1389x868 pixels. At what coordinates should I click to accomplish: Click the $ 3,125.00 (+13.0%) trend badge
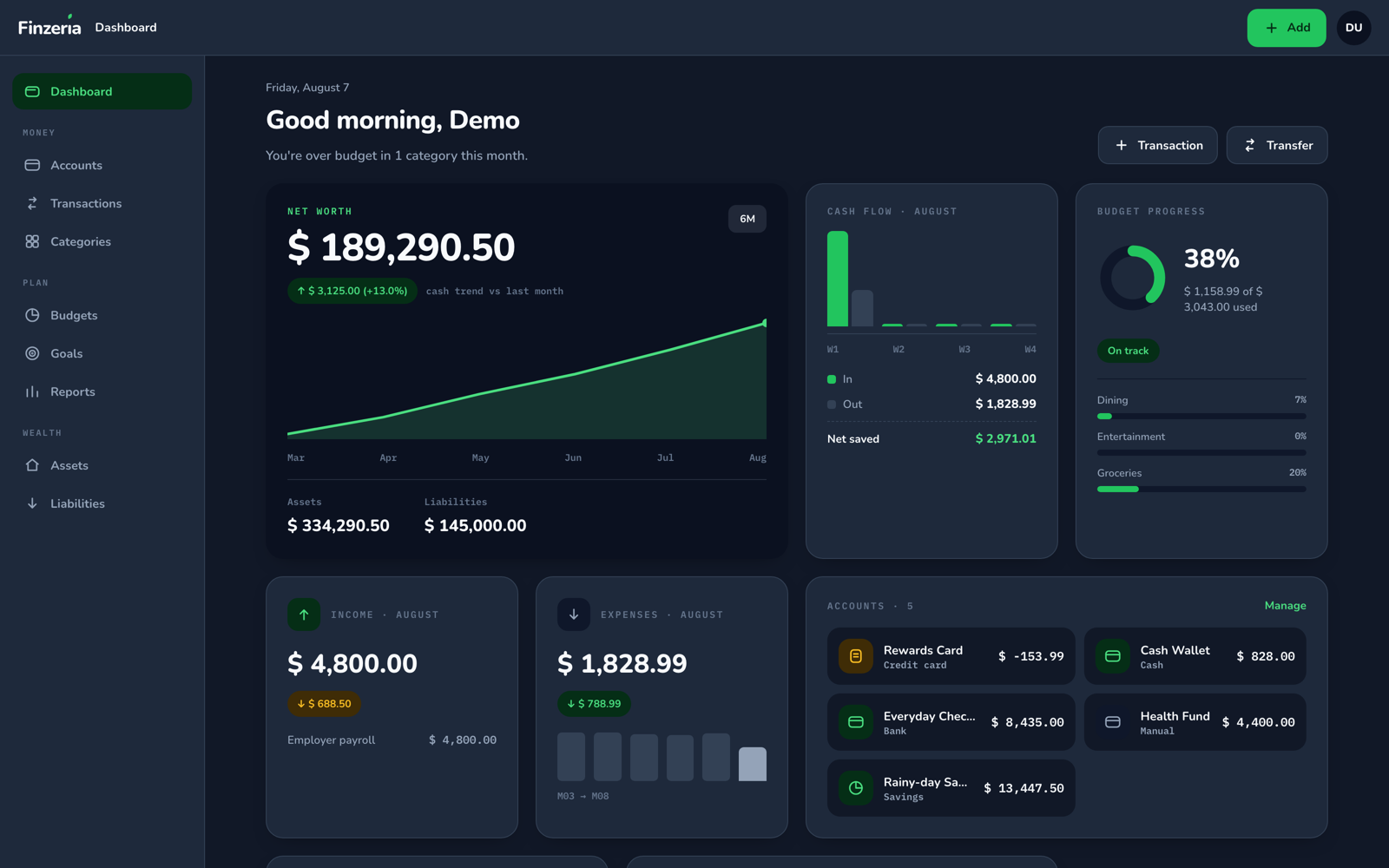(x=352, y=291)
